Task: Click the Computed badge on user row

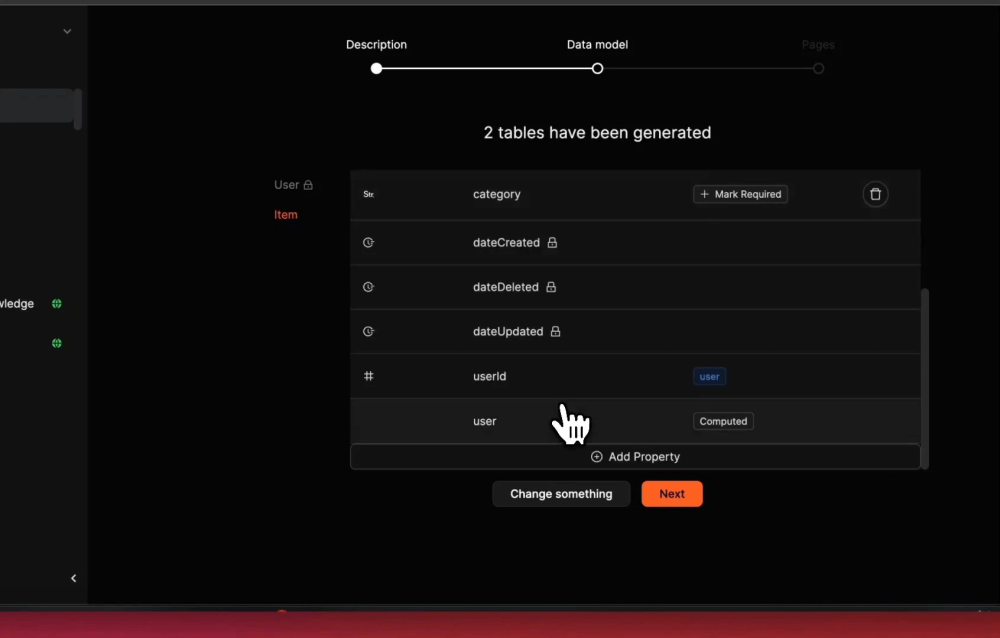Action: coord(723,421)
